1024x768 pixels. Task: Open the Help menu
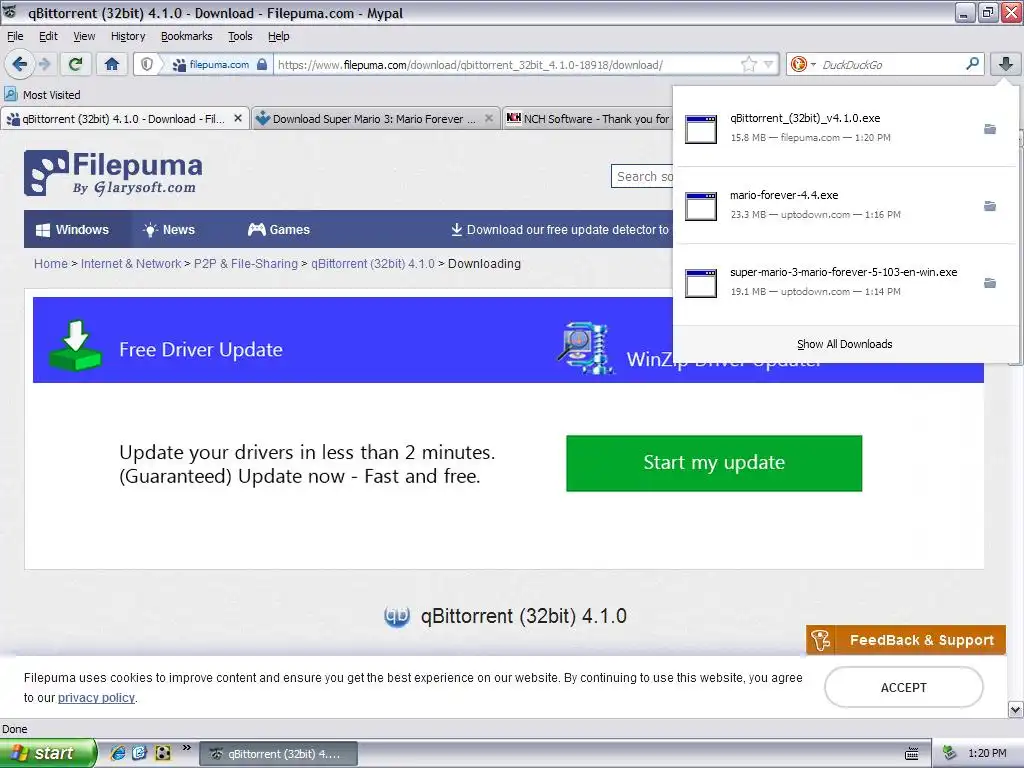pos(278,36)
